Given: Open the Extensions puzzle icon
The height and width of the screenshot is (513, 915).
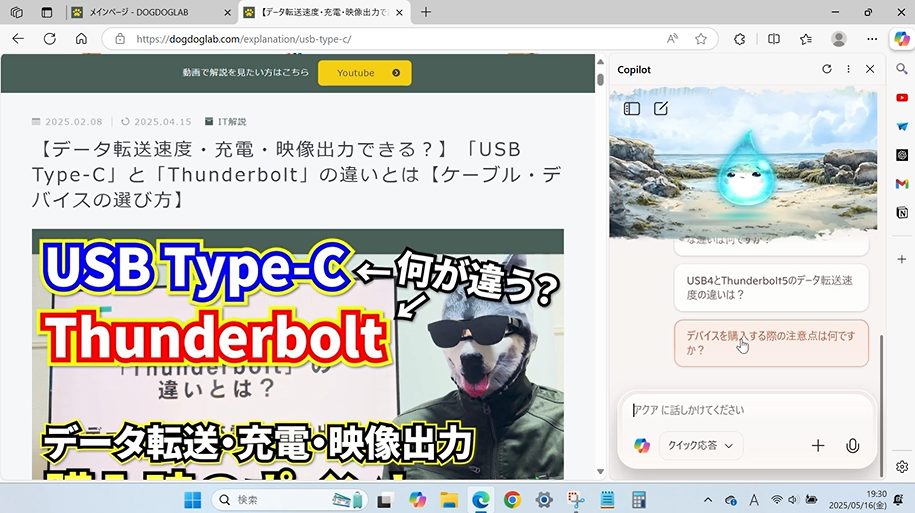Looking at the screenshot, I should tap(740, 39).
